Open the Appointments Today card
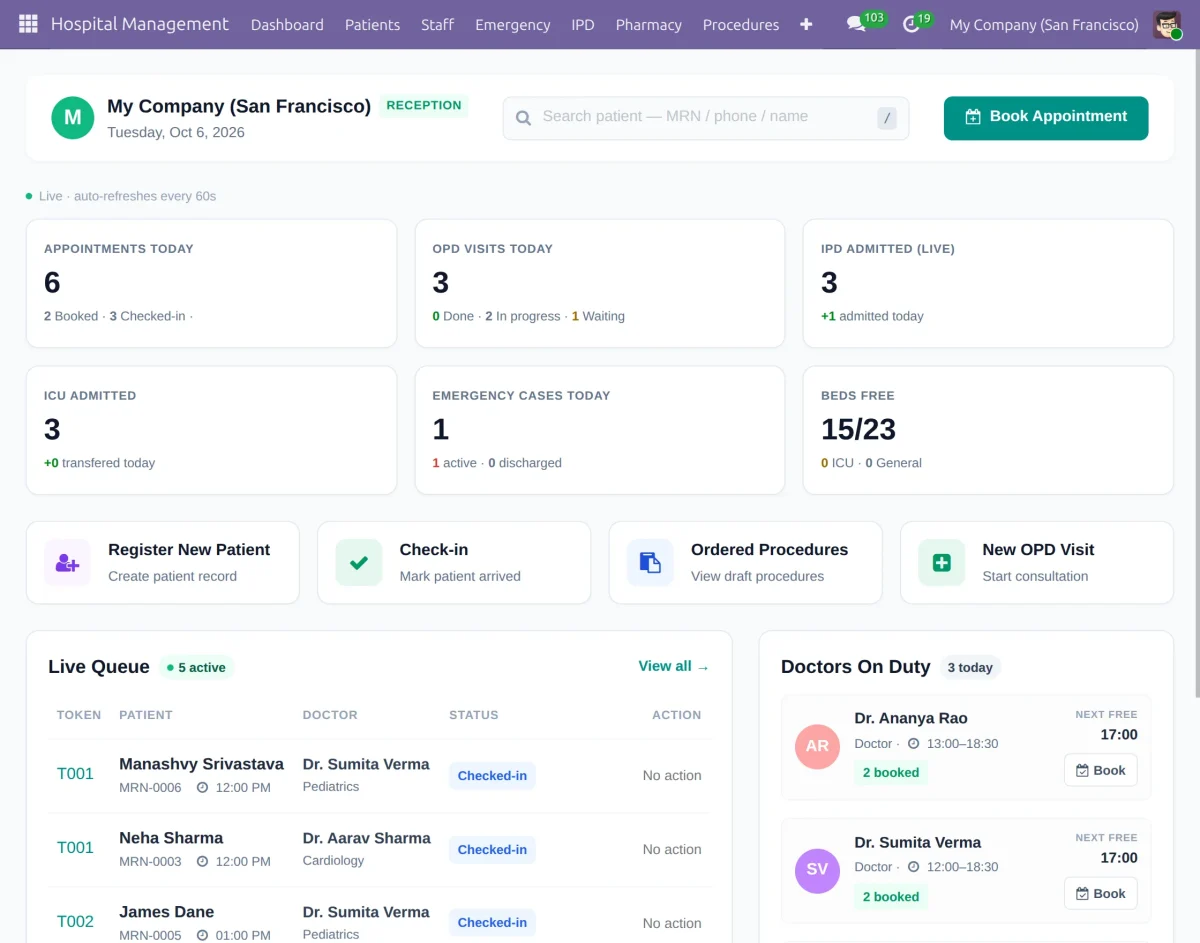Screen dimensions: 1200x943 click(x=211, y=284)
